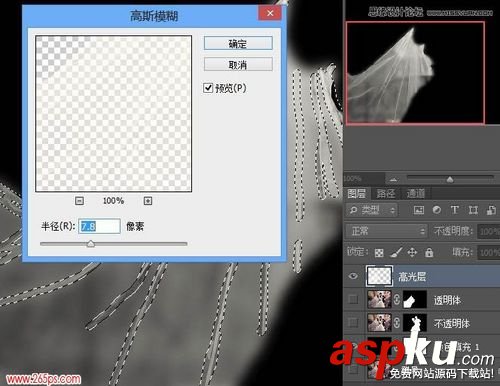Click the navigator zoom-out mountain icon
The image size is (500, 386).
coord(393,180)
